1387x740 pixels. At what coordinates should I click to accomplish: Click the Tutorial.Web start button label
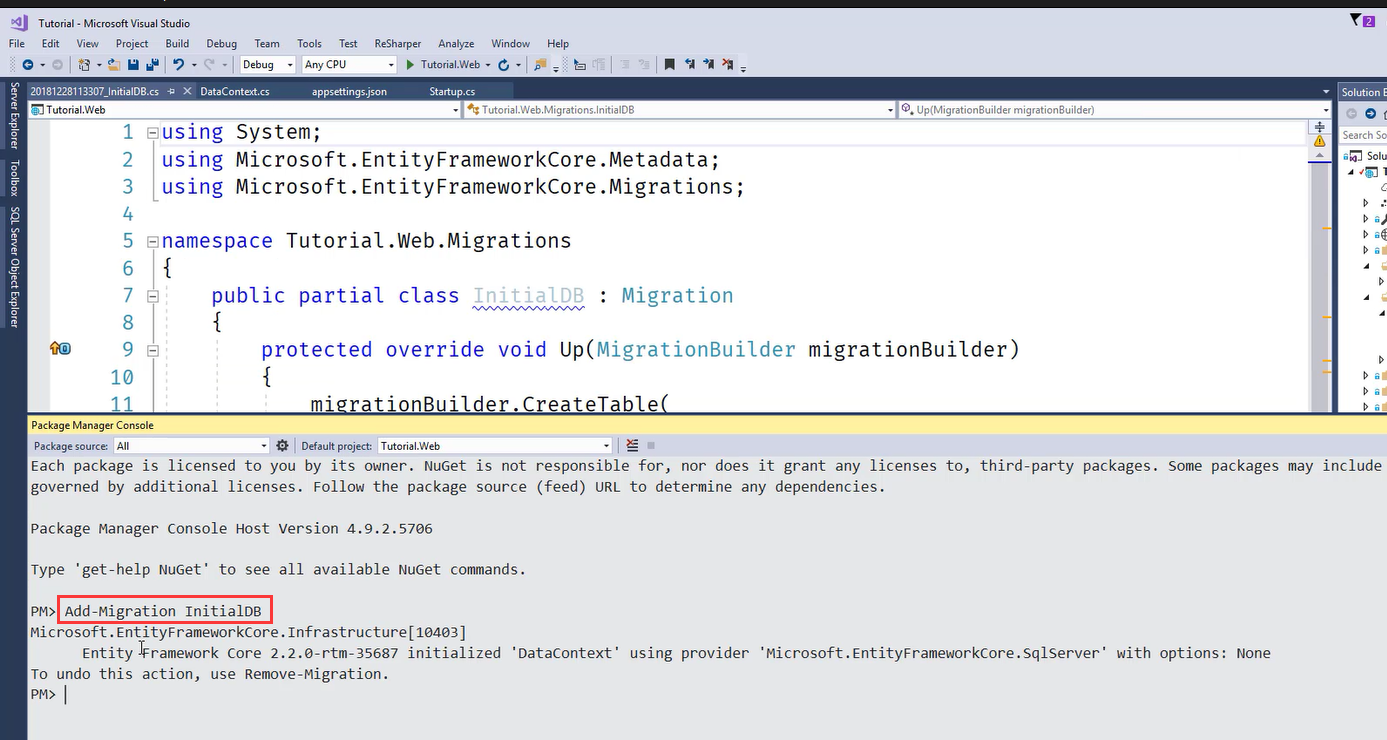450,64
